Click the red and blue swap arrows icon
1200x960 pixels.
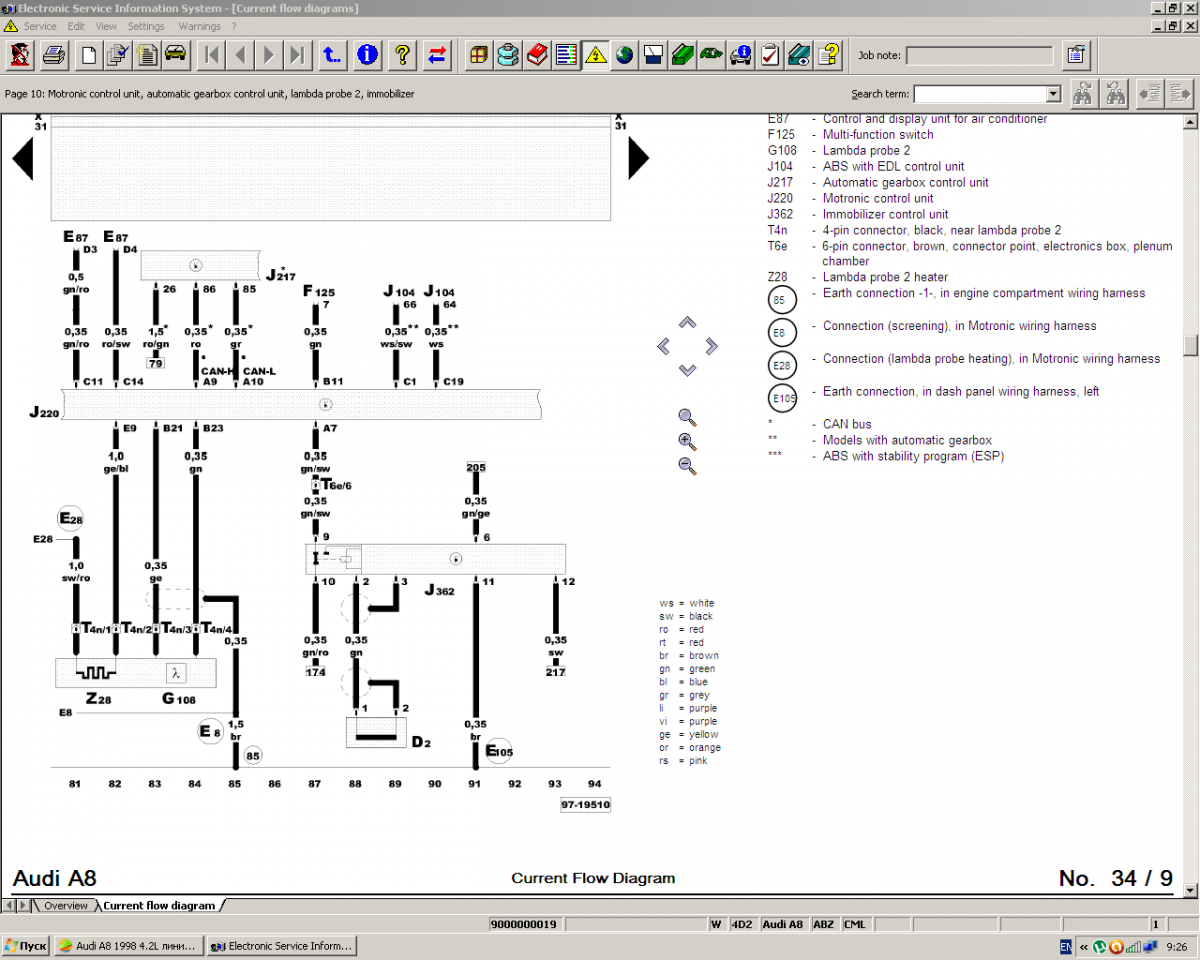437,54
